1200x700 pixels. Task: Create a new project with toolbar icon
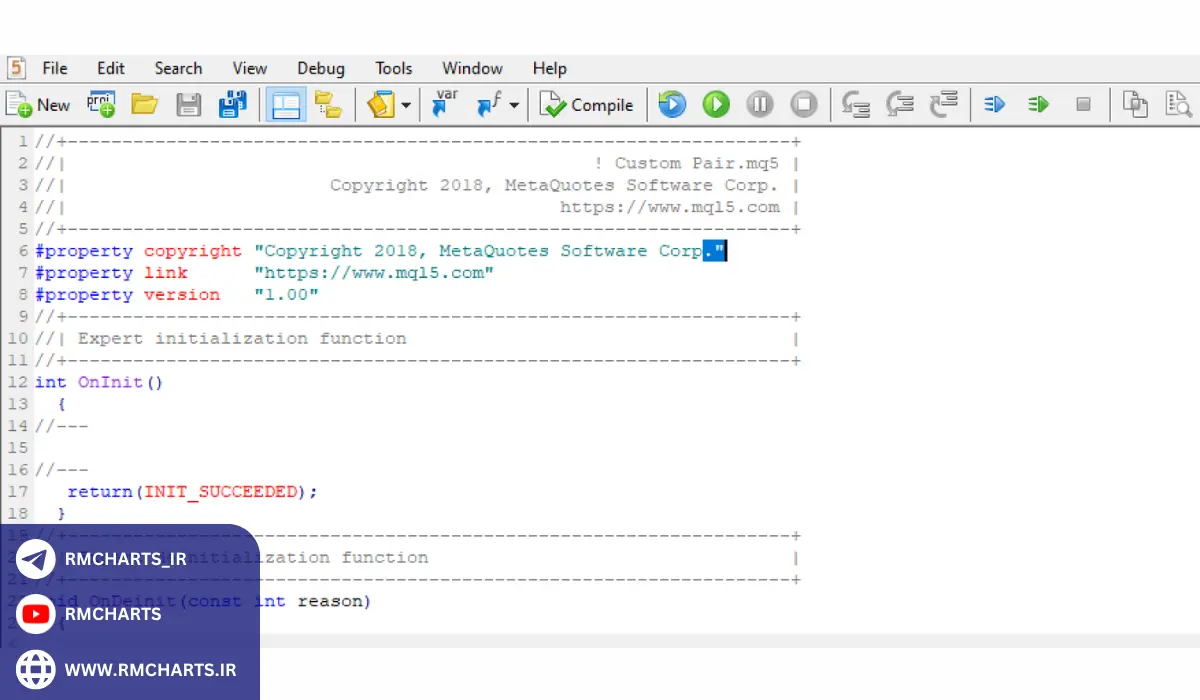tap(100, 104)
